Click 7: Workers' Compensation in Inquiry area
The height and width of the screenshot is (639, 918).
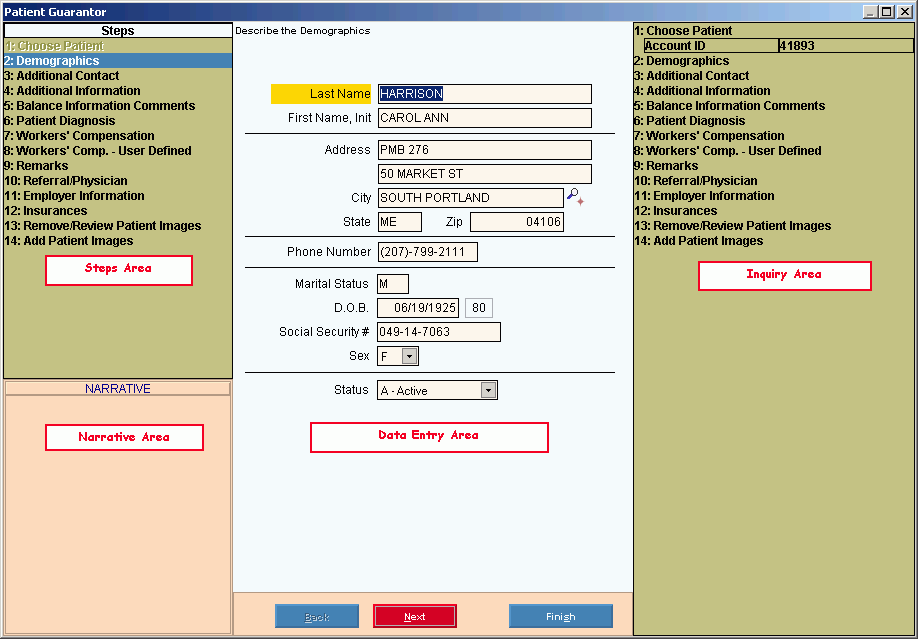pos(709,136)
